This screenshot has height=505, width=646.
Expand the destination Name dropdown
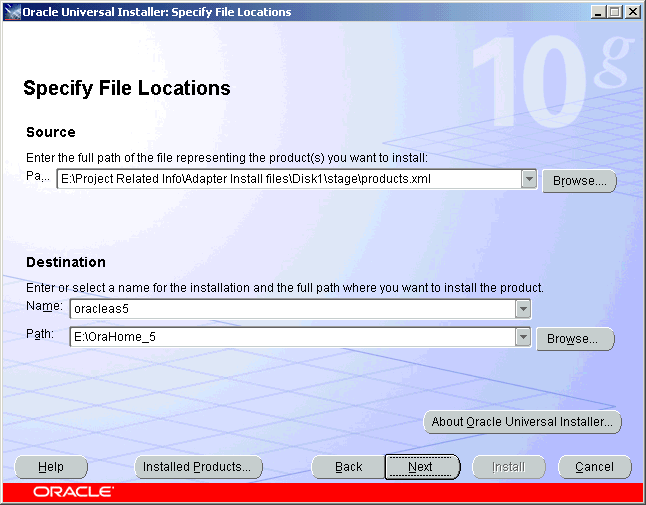(x=523, y=309)
